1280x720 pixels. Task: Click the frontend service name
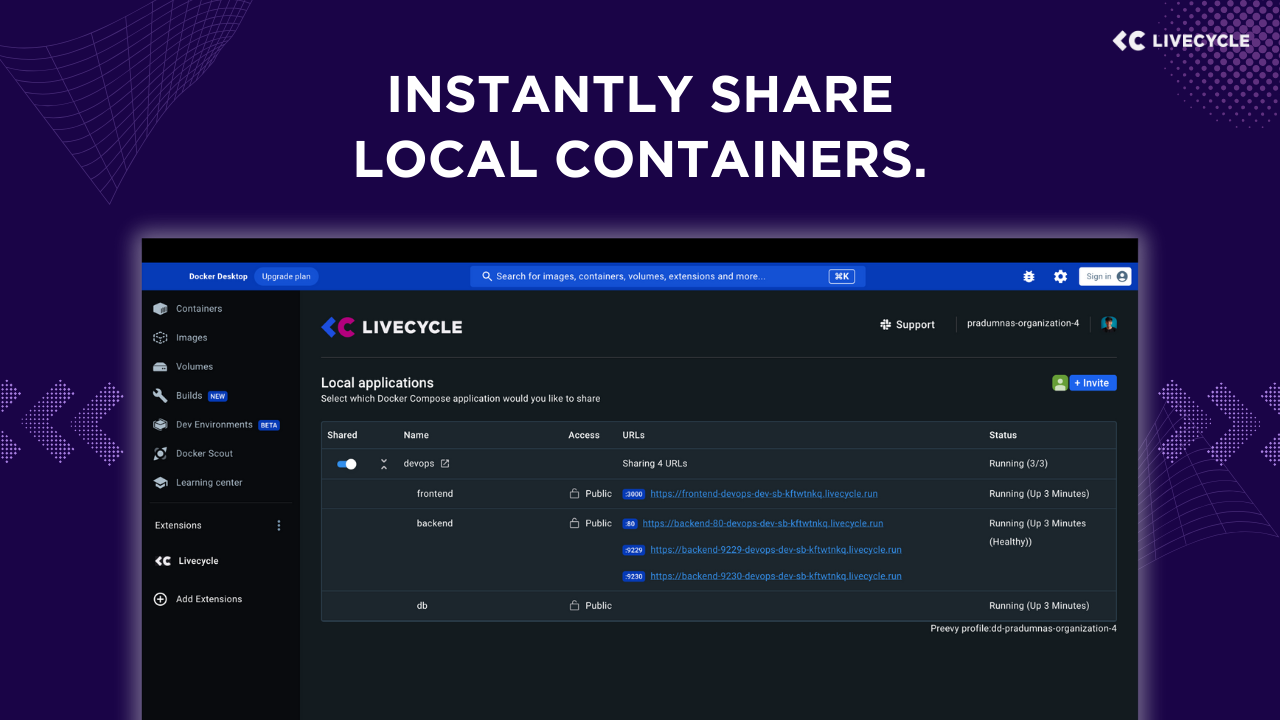[x=435, y=494]
